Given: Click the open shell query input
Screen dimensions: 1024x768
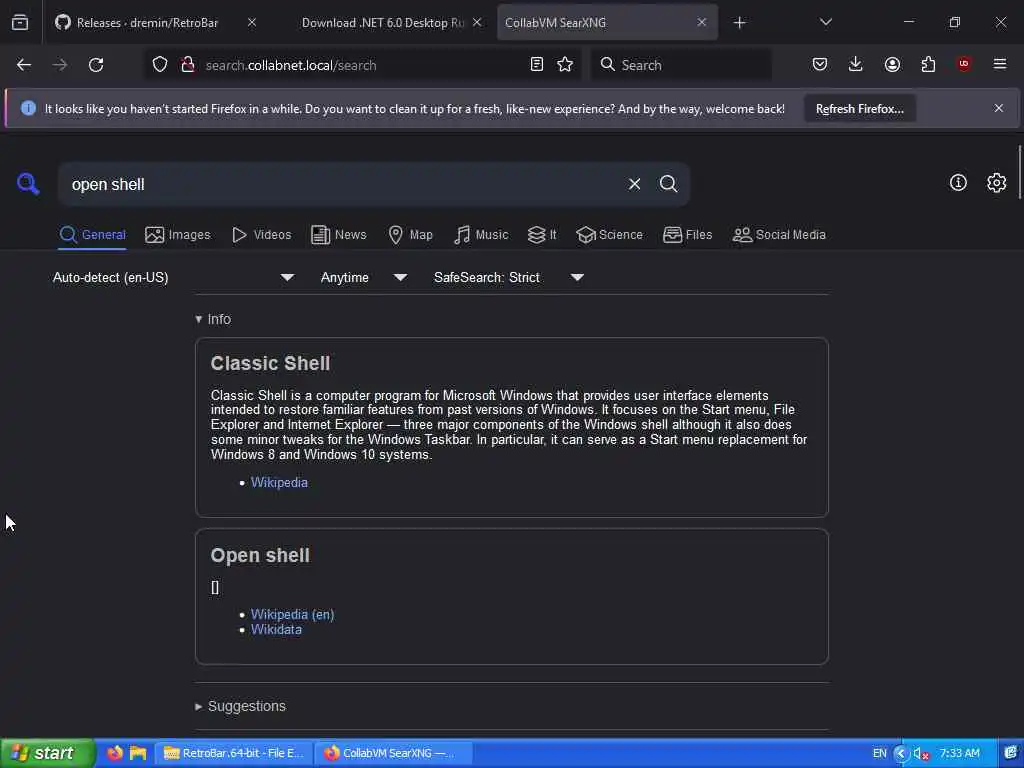Looking at the screenshot, I should pos(340,184).
